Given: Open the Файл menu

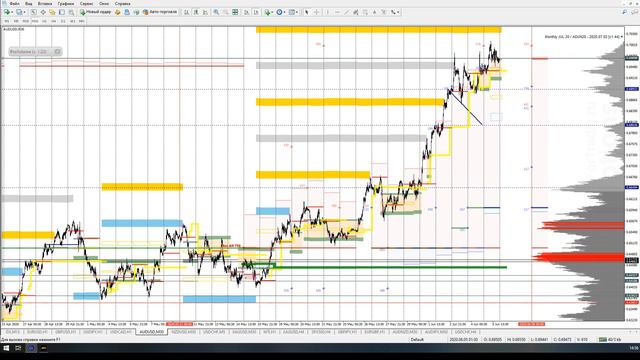Looking at the screenshot, I should [x=14, y=3].
